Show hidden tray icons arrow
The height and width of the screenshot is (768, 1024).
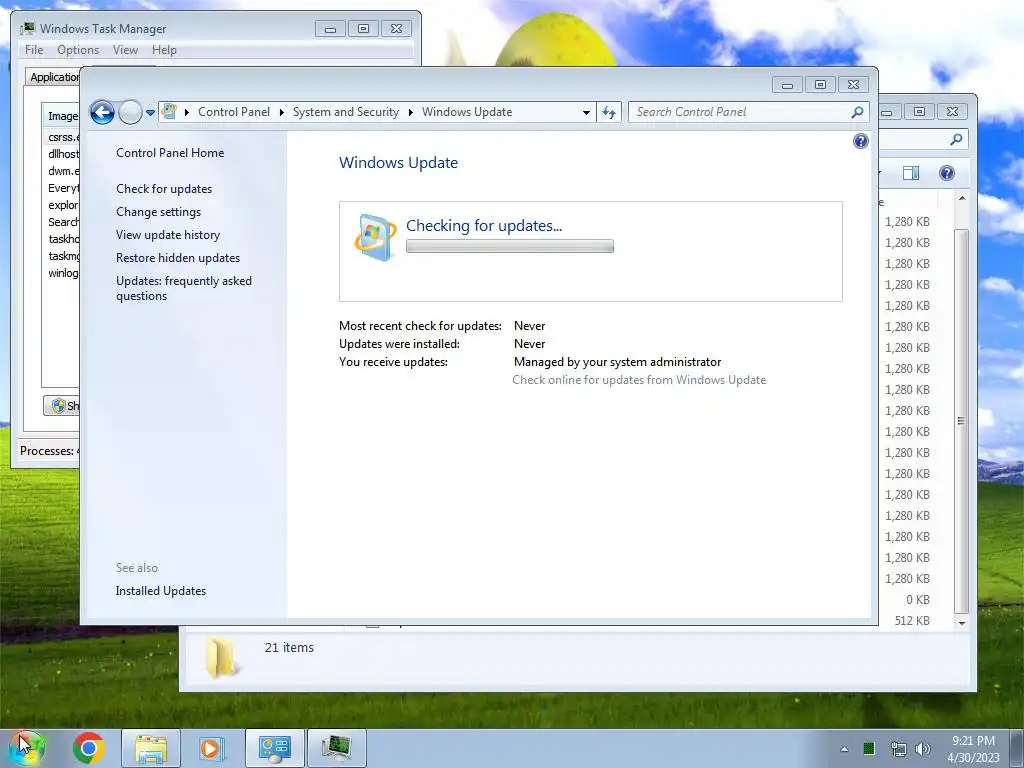844,749
